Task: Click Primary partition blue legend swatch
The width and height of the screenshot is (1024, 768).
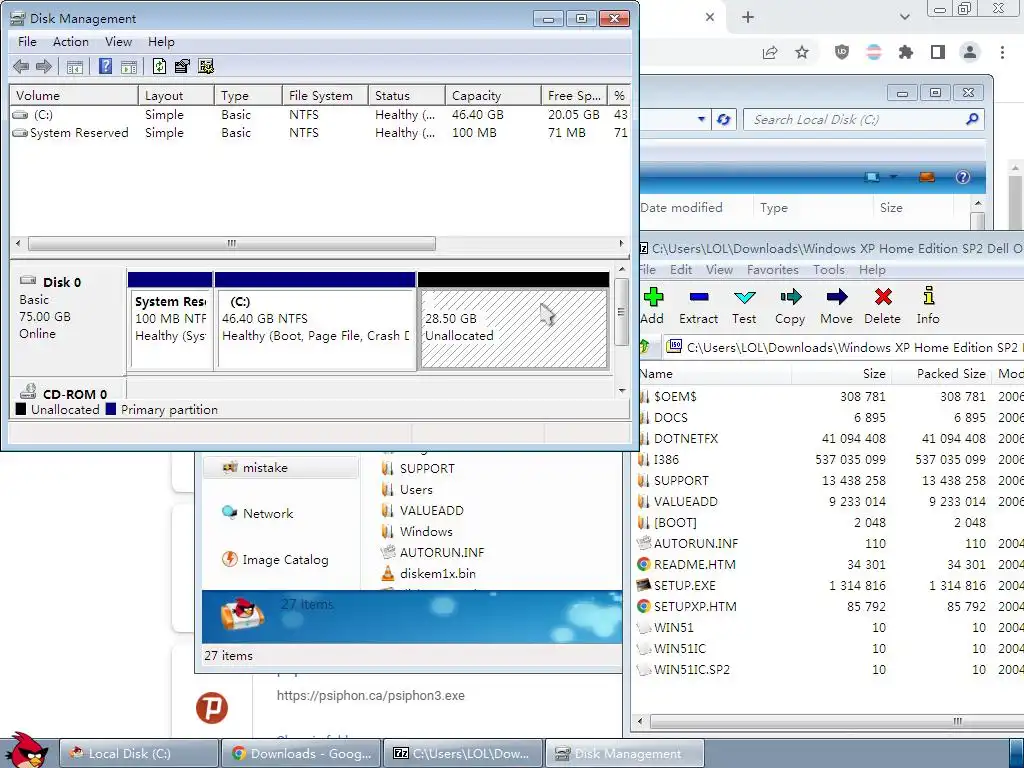Action: point(110,409)
